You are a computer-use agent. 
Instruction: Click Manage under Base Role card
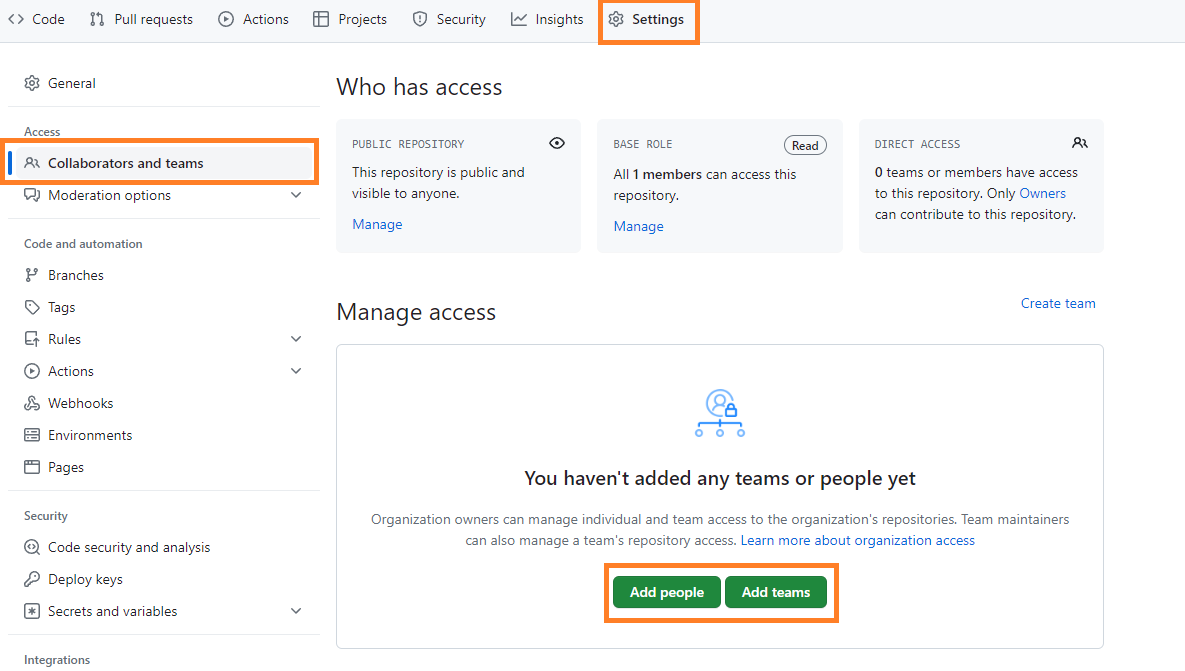pos(639,226)
